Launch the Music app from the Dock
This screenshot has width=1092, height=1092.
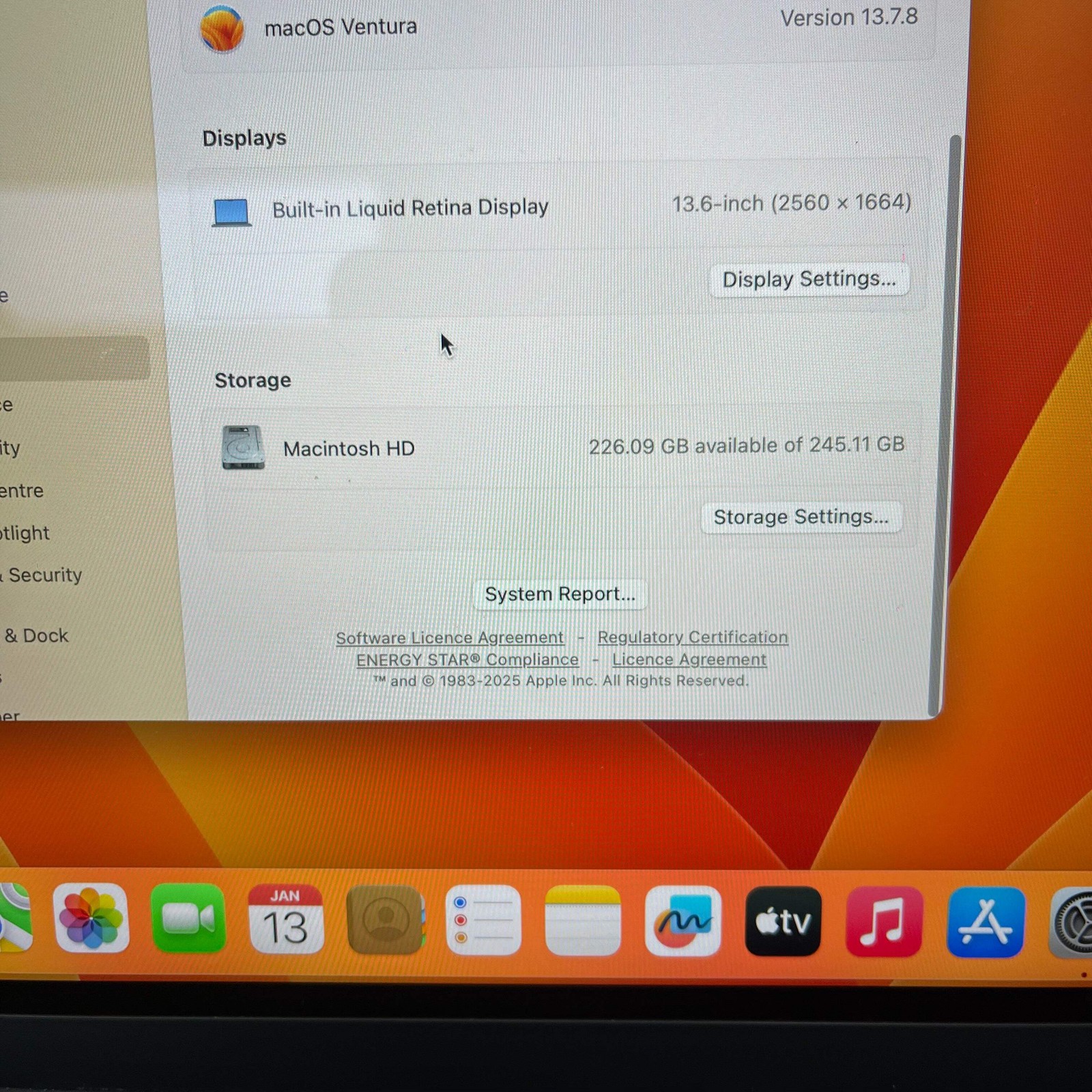(x=884, y=922)
